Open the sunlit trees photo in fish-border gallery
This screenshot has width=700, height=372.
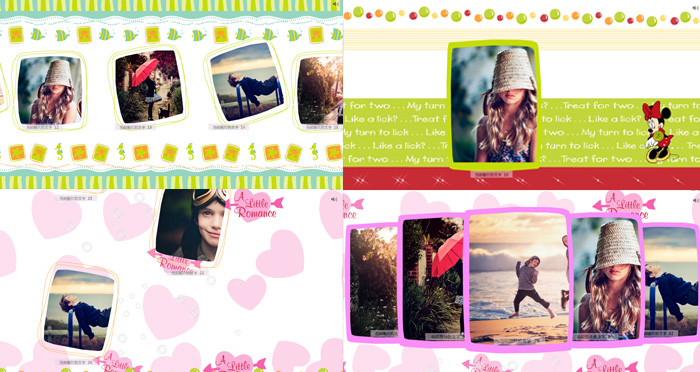[320, 90]
